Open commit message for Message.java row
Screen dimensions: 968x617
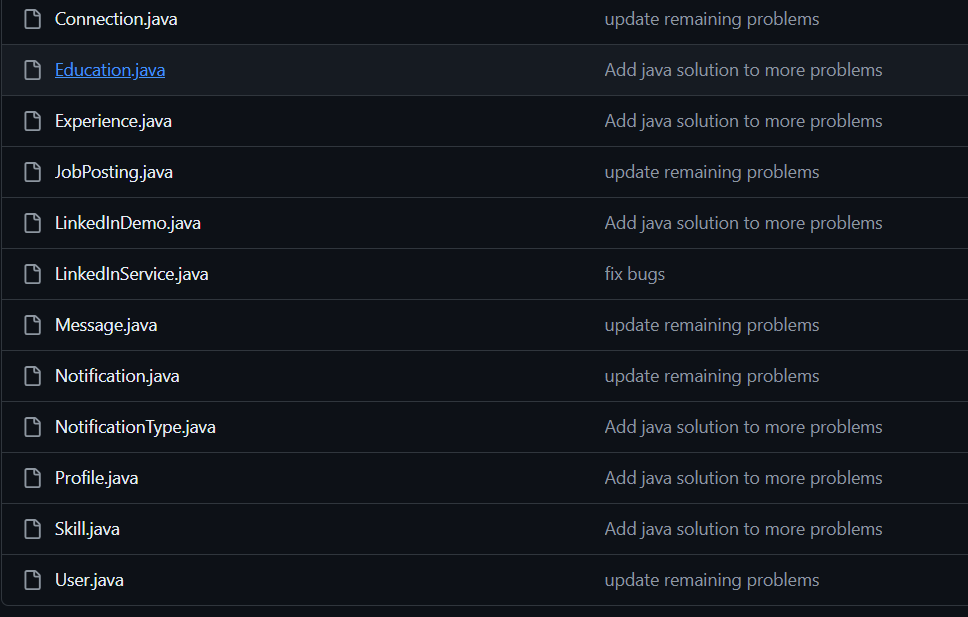pyautogui.click(x=711, y=325)
